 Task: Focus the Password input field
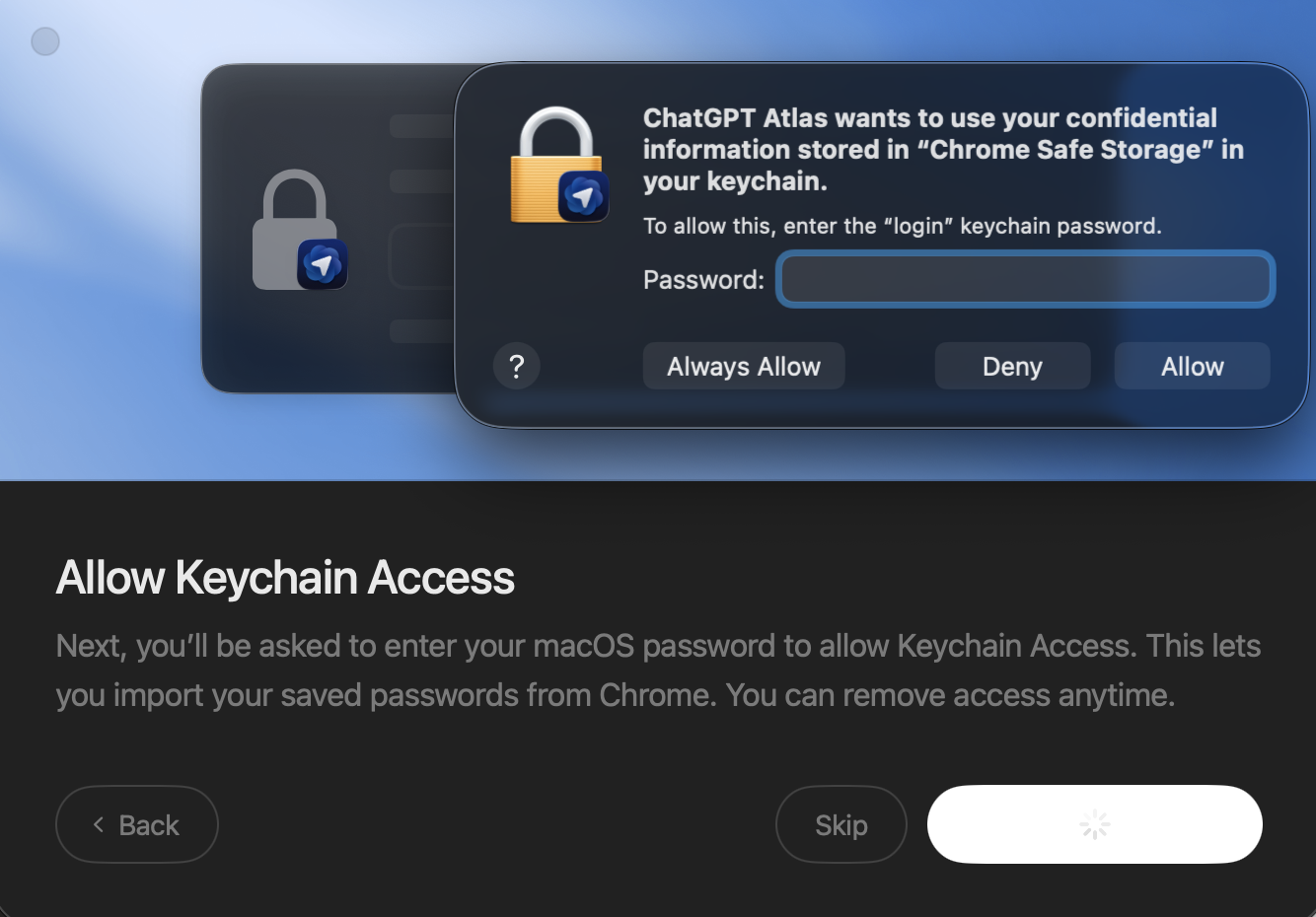(x=1025, y=280)
